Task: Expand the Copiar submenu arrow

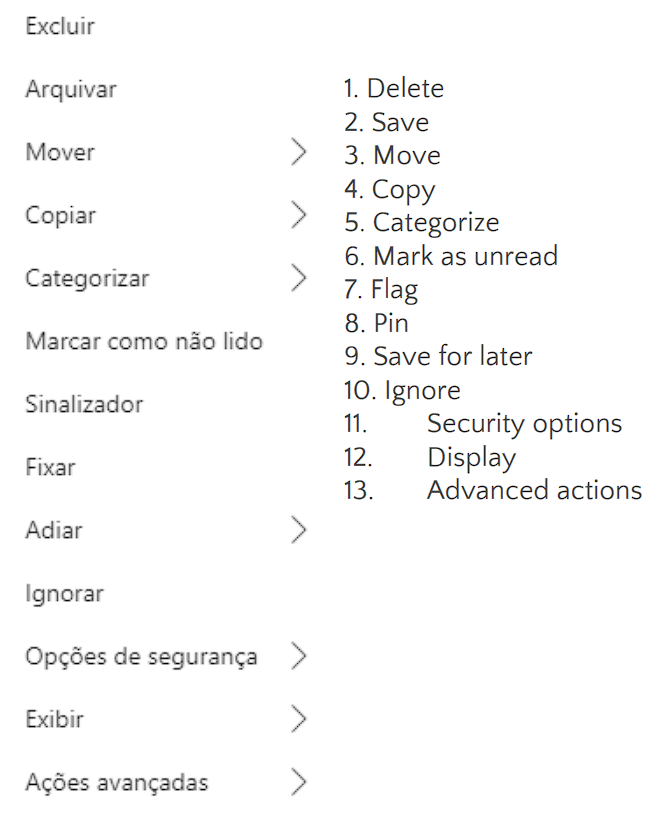Action: 299,215
